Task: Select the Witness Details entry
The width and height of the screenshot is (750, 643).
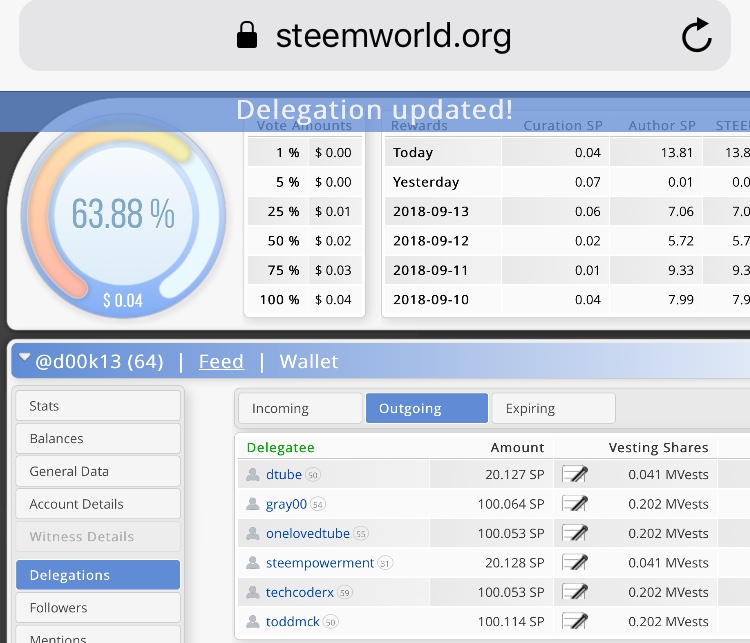Action: pyautogui.click(x=98, y=536)
